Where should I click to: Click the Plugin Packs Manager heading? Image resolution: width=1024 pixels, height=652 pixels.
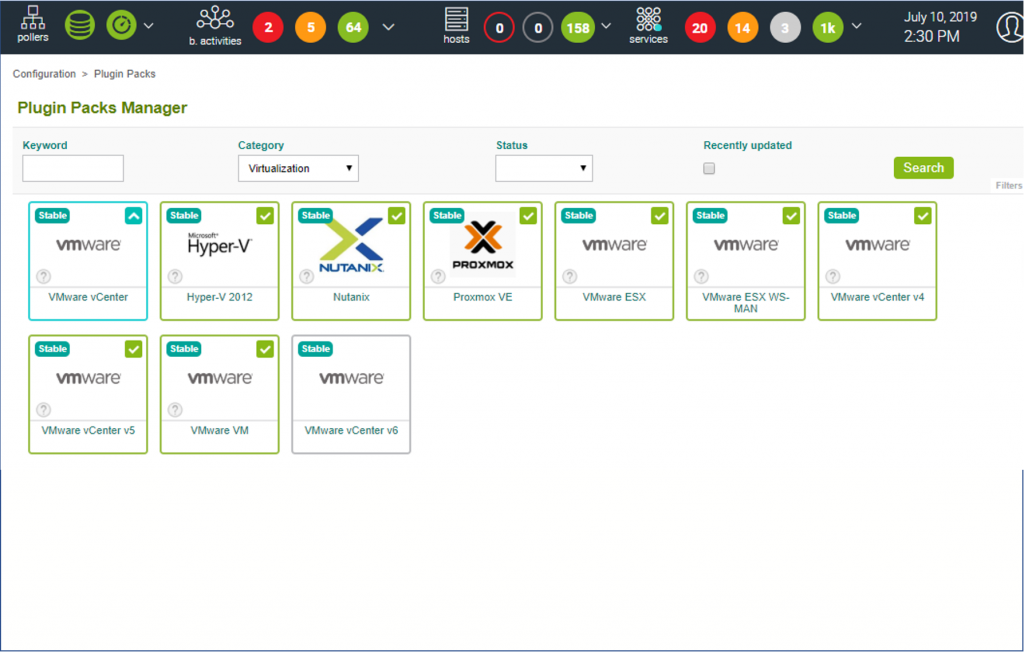point(102,108)
